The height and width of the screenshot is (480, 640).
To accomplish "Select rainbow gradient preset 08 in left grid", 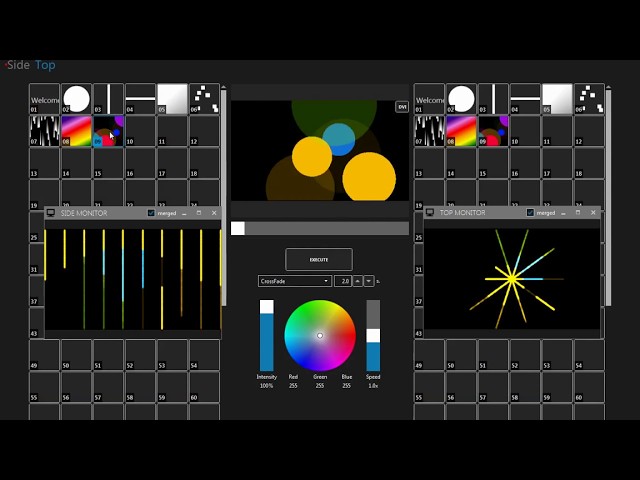I will point(76,131).
